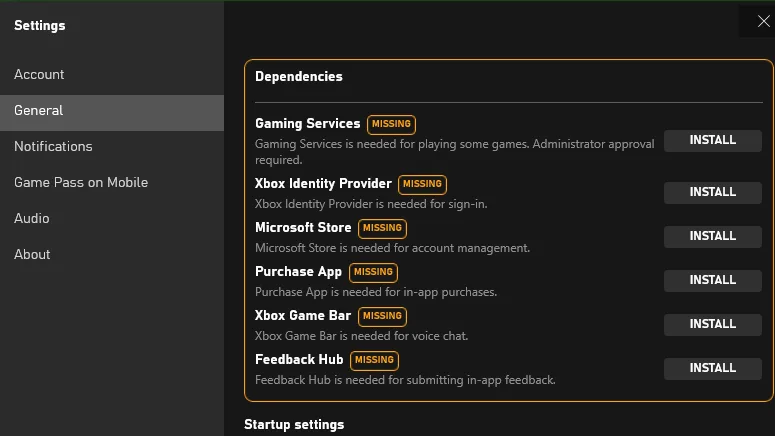This screenshot has width=775, height=436.
Task: Click the Startup settings heading
Action: click(294, 425)
